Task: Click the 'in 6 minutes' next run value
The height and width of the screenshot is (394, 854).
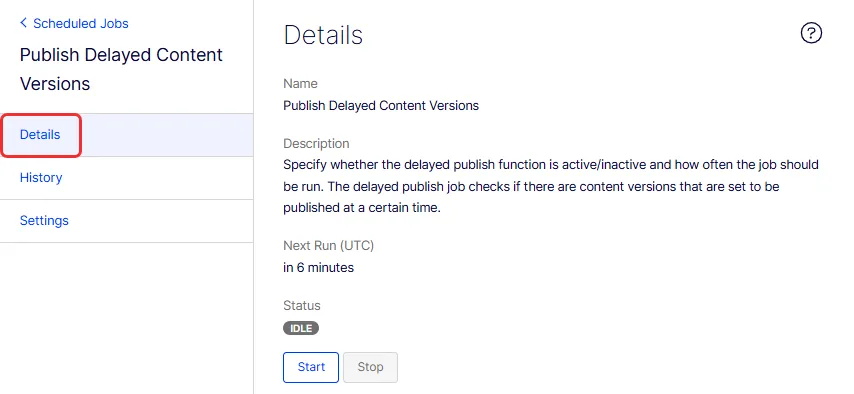Action: (319, 268)
